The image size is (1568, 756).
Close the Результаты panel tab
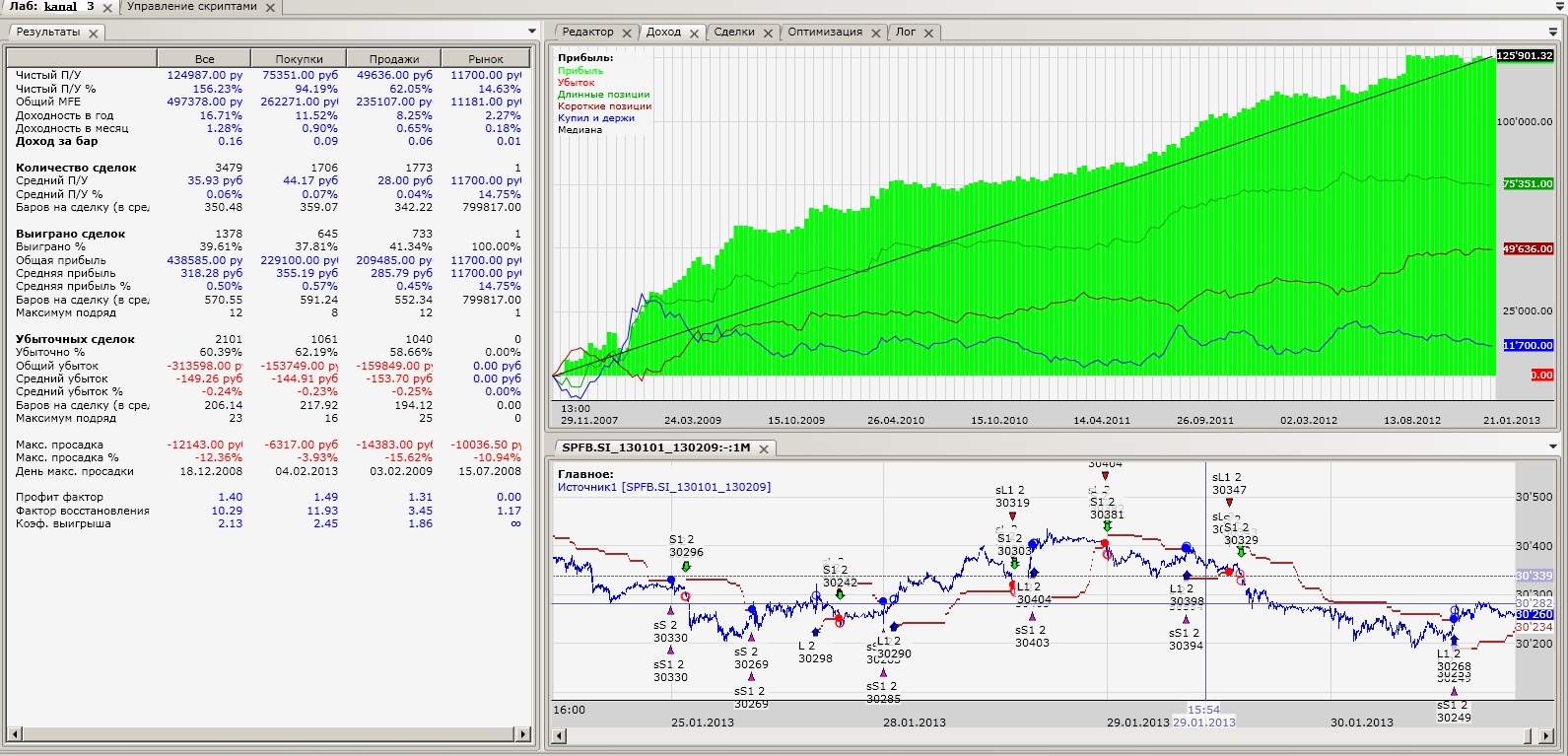94,33
